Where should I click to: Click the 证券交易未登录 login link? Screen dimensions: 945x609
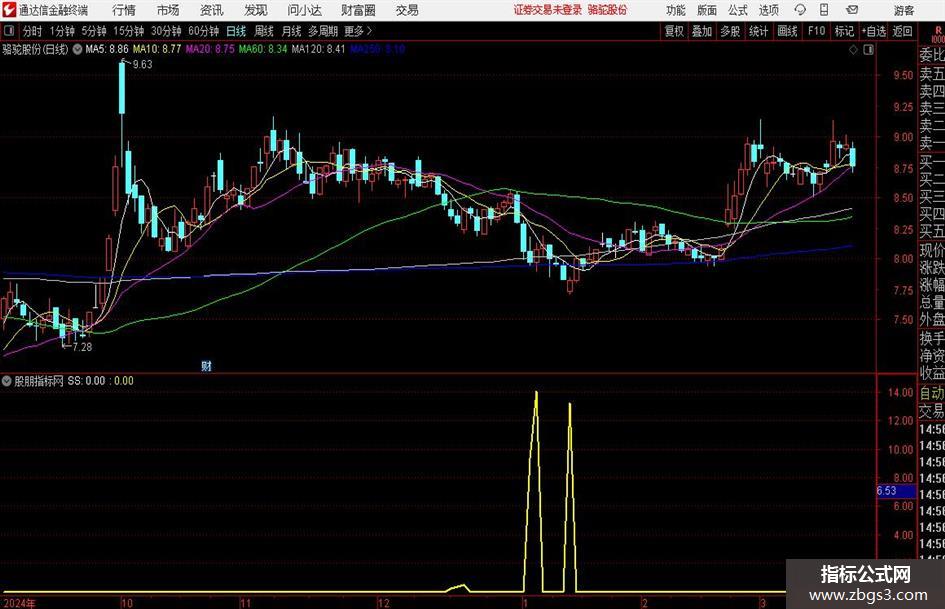548,10
